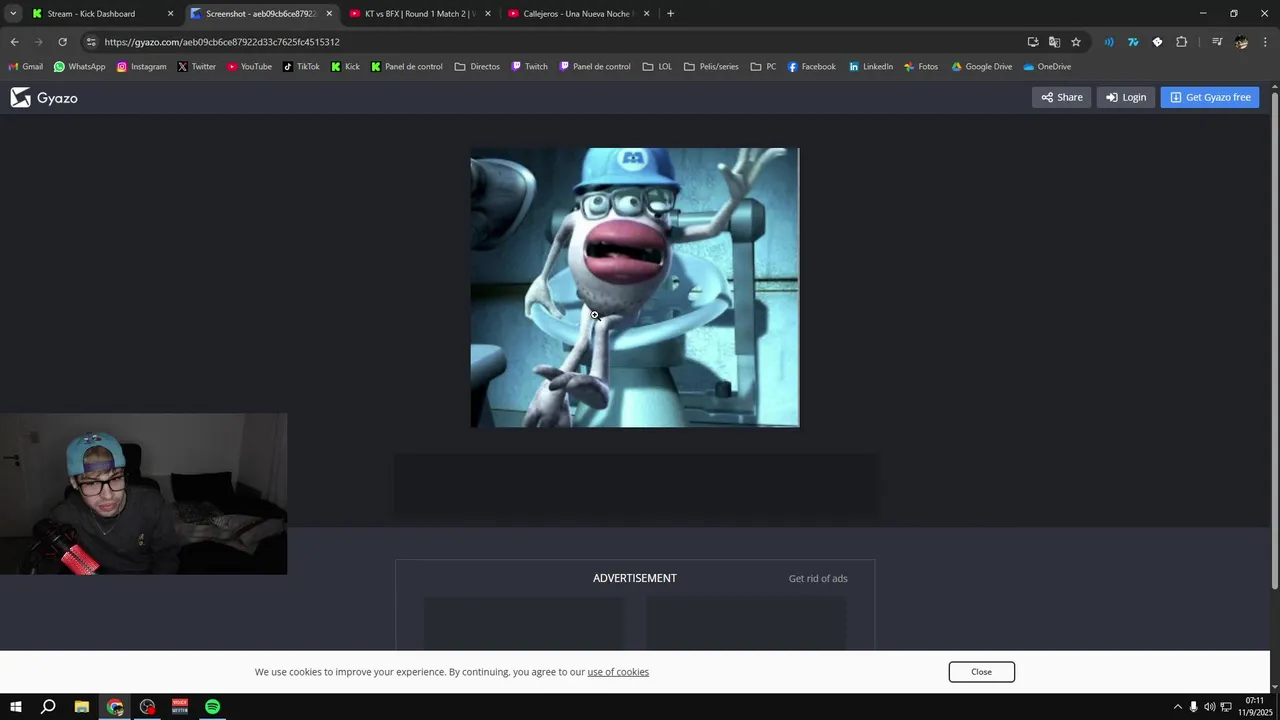Close the cookies notice banner
1280x720 pixels.
click(981, 672)
